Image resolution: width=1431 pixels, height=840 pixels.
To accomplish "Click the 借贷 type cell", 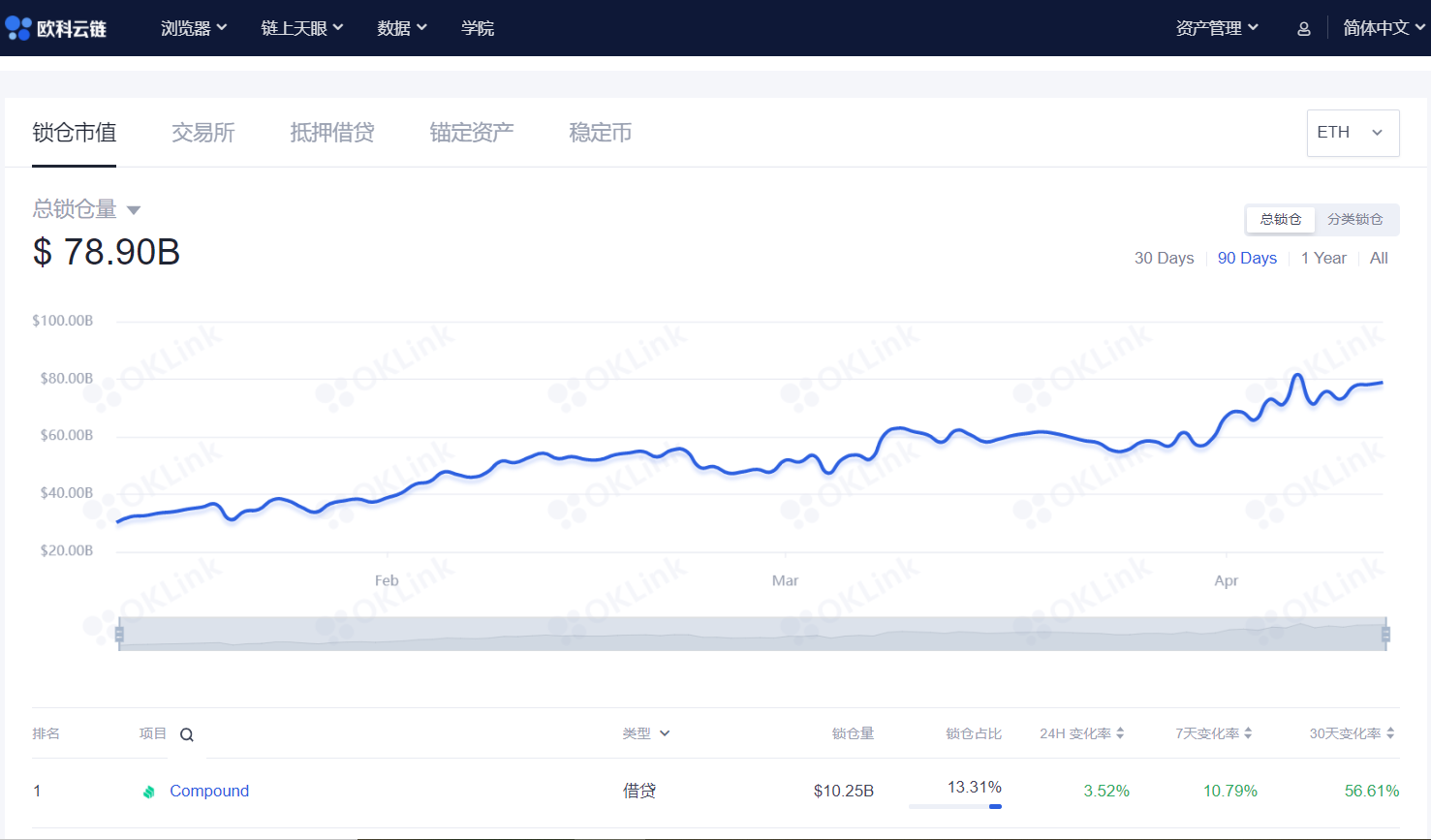I will coord(639,791).
